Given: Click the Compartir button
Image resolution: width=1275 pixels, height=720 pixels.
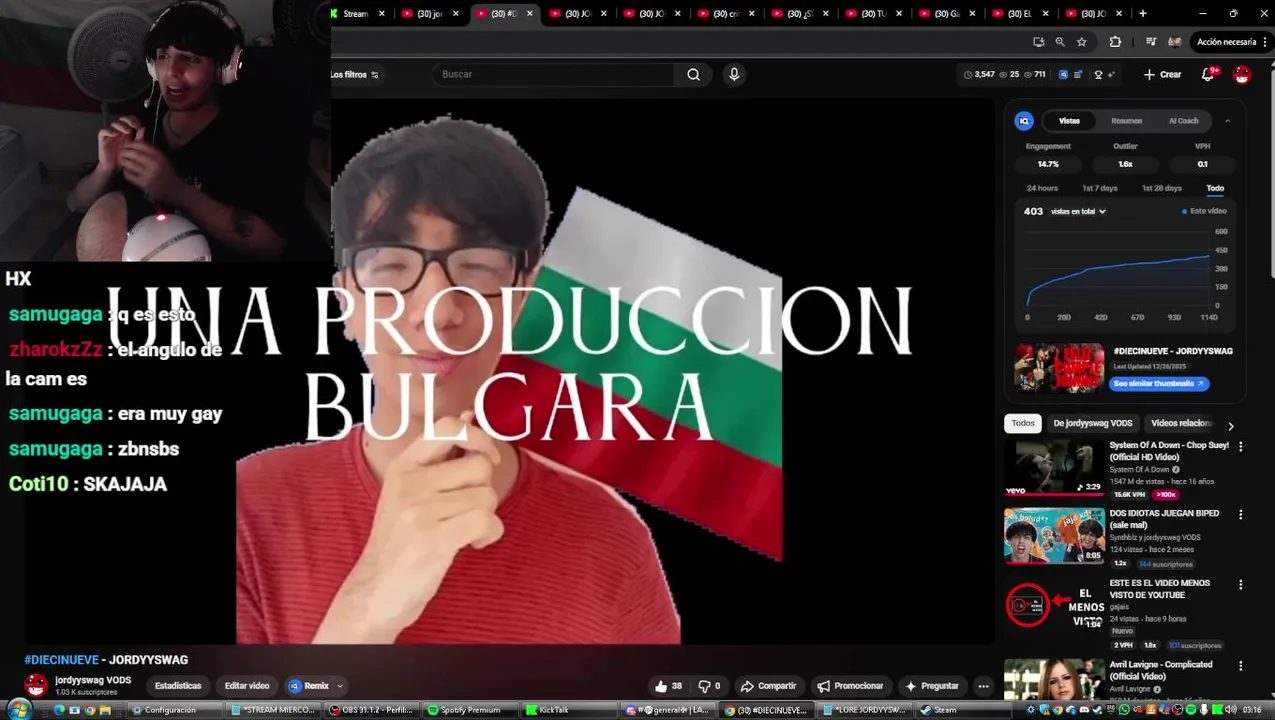Looking at the screenshot, I should [768, 686].
